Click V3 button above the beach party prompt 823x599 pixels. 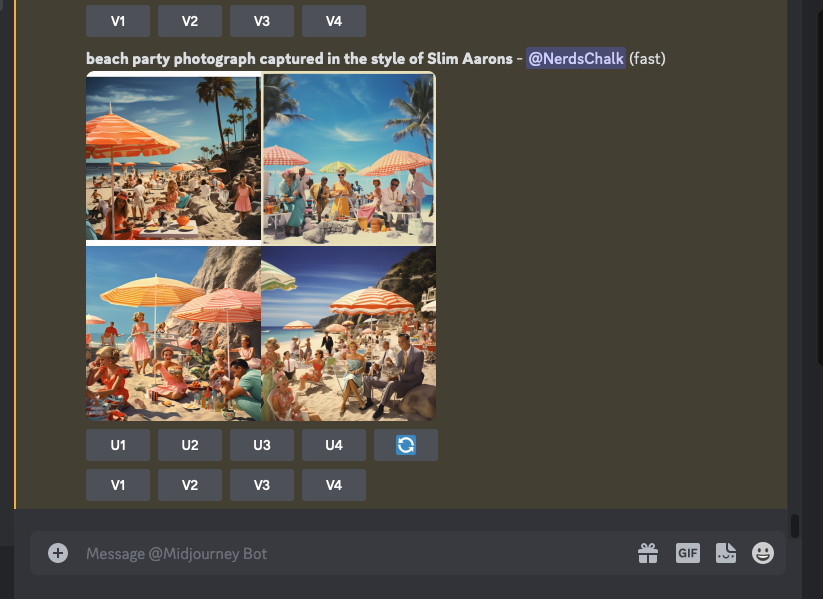pos(262,21)
